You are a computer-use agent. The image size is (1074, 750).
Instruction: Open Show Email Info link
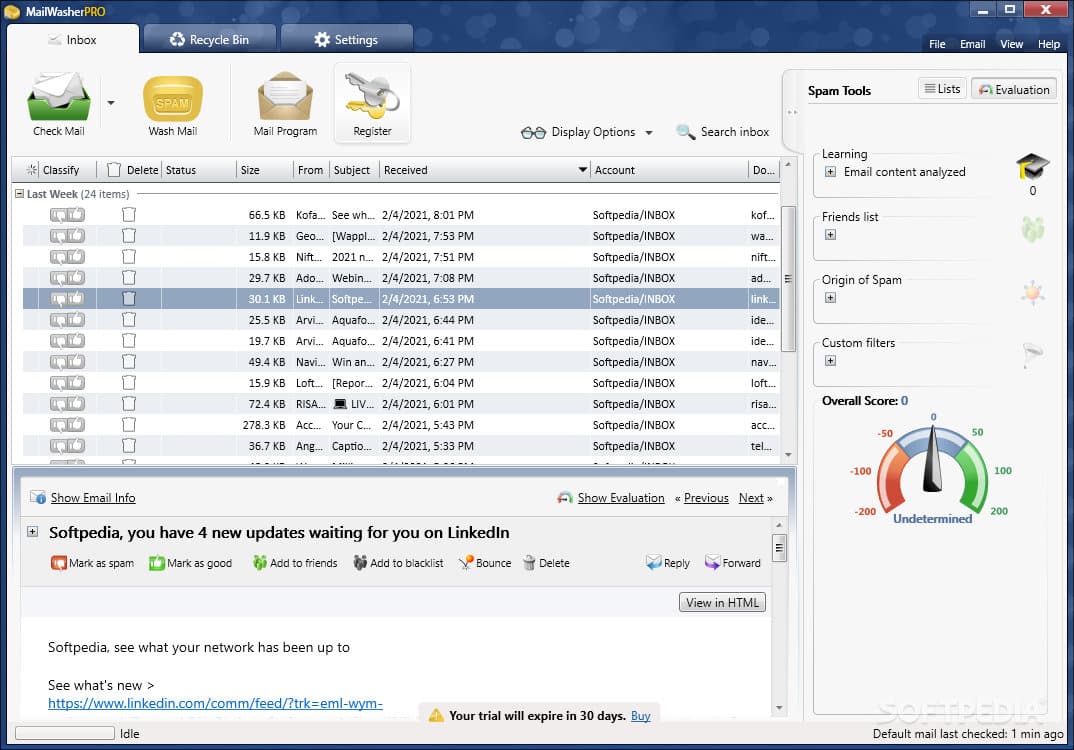[x=92, y=498]
